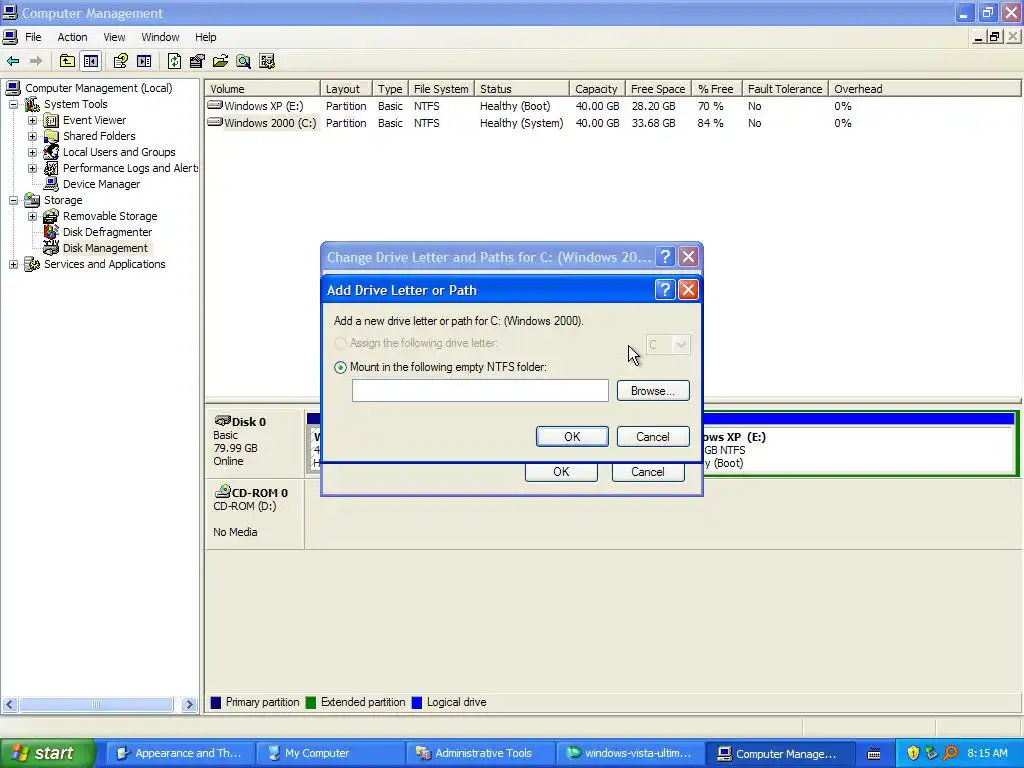Toggle the Show/Hide Console Tree icon
This screenshot has width=1024, height=768.
(91, 61)
